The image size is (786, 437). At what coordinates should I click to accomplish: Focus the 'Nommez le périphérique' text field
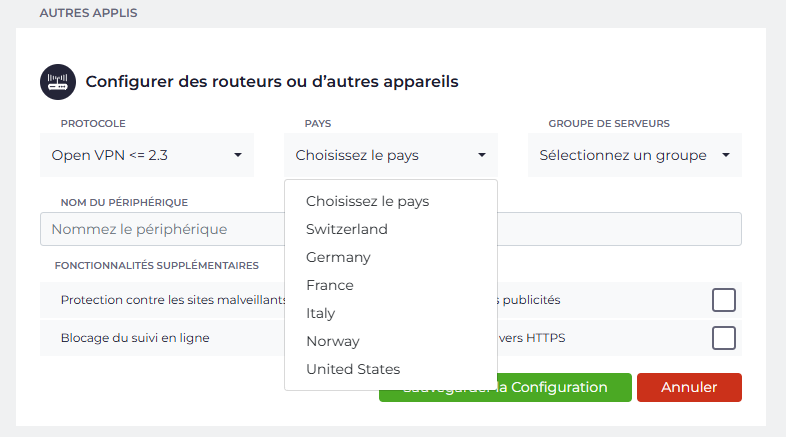[x=160, y=229]
